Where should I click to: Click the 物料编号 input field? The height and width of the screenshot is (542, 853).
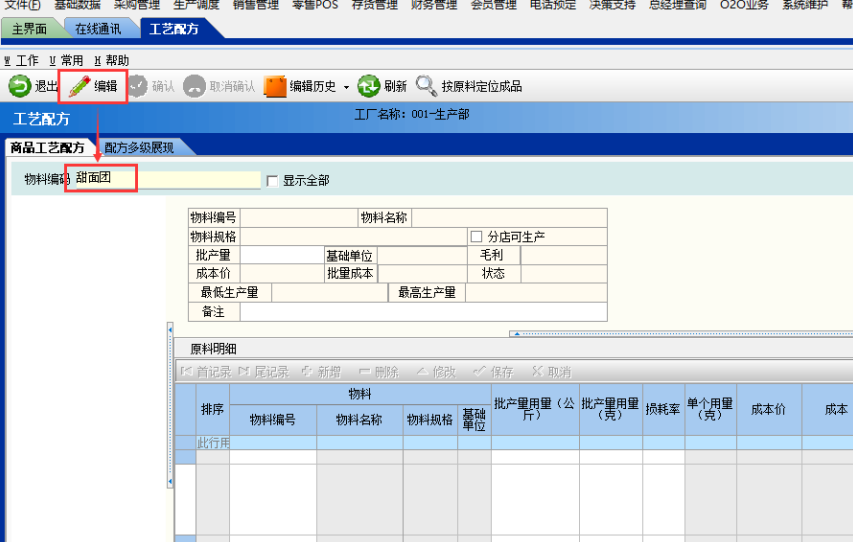pyautogui.click(x=299, y=218)
